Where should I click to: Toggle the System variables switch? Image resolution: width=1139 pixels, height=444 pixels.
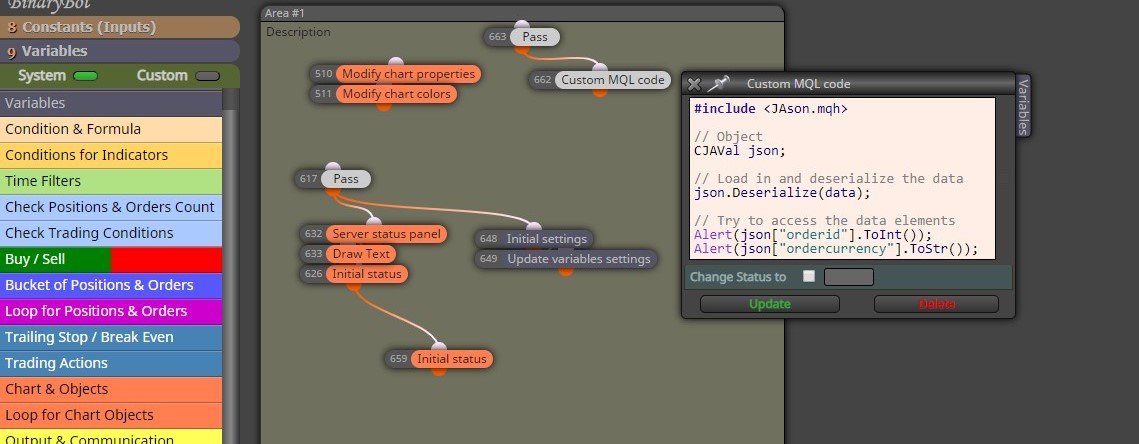[x=86, y=76]
